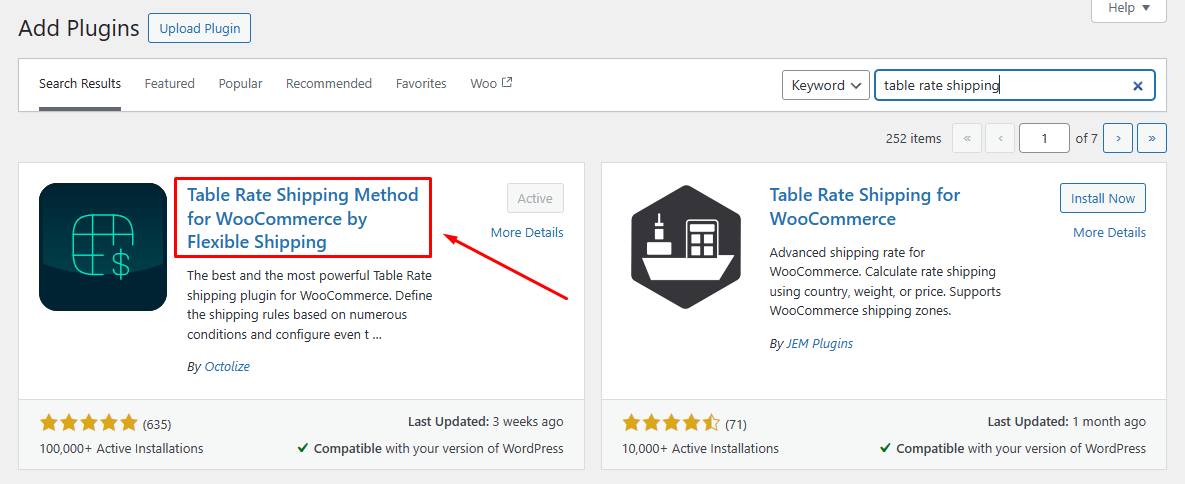The height and width of the screenshot is (484, 1185).
Task: Switch to Search Results tab
Action: 80,84
